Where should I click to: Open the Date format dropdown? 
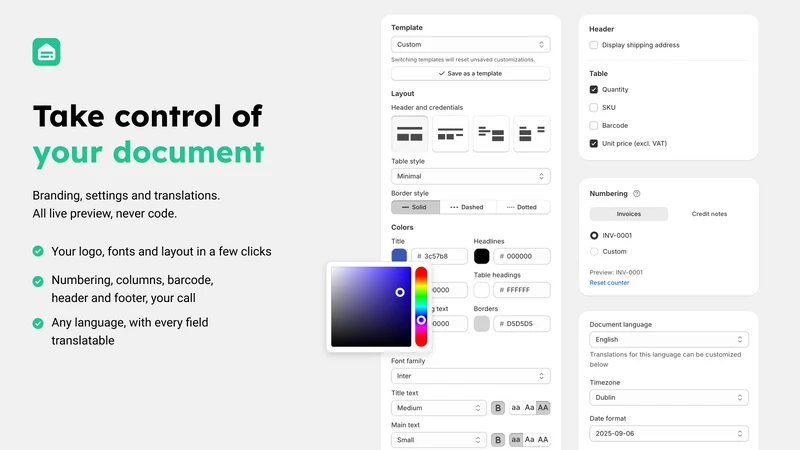pyautogui.click(x=669, y=434)
